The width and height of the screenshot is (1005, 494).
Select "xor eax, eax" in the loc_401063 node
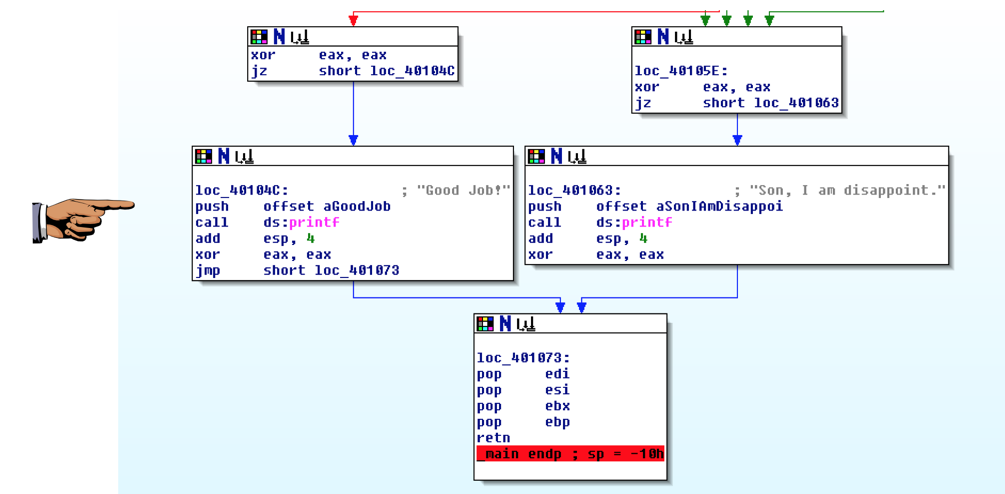(597, 254)
